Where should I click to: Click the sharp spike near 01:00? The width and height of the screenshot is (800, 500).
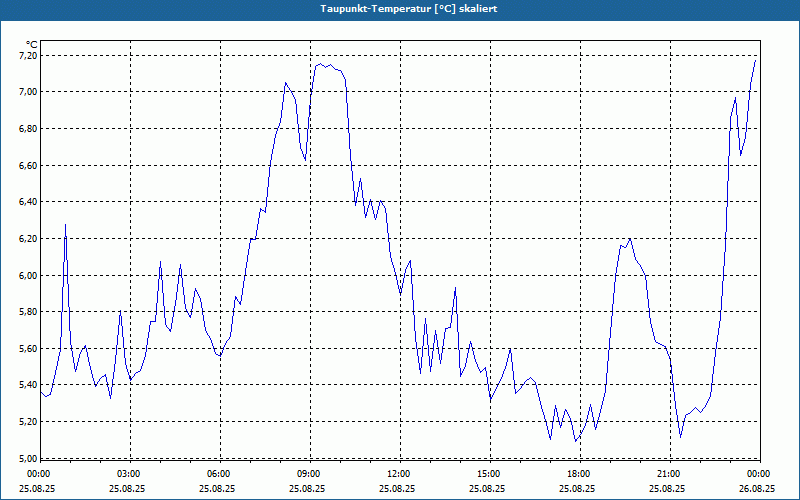65,224
